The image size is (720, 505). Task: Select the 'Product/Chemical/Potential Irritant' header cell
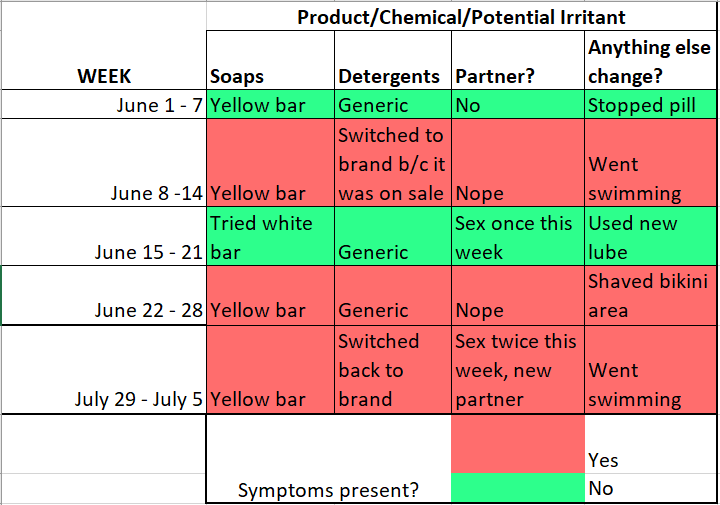click(x=461, y=17)
